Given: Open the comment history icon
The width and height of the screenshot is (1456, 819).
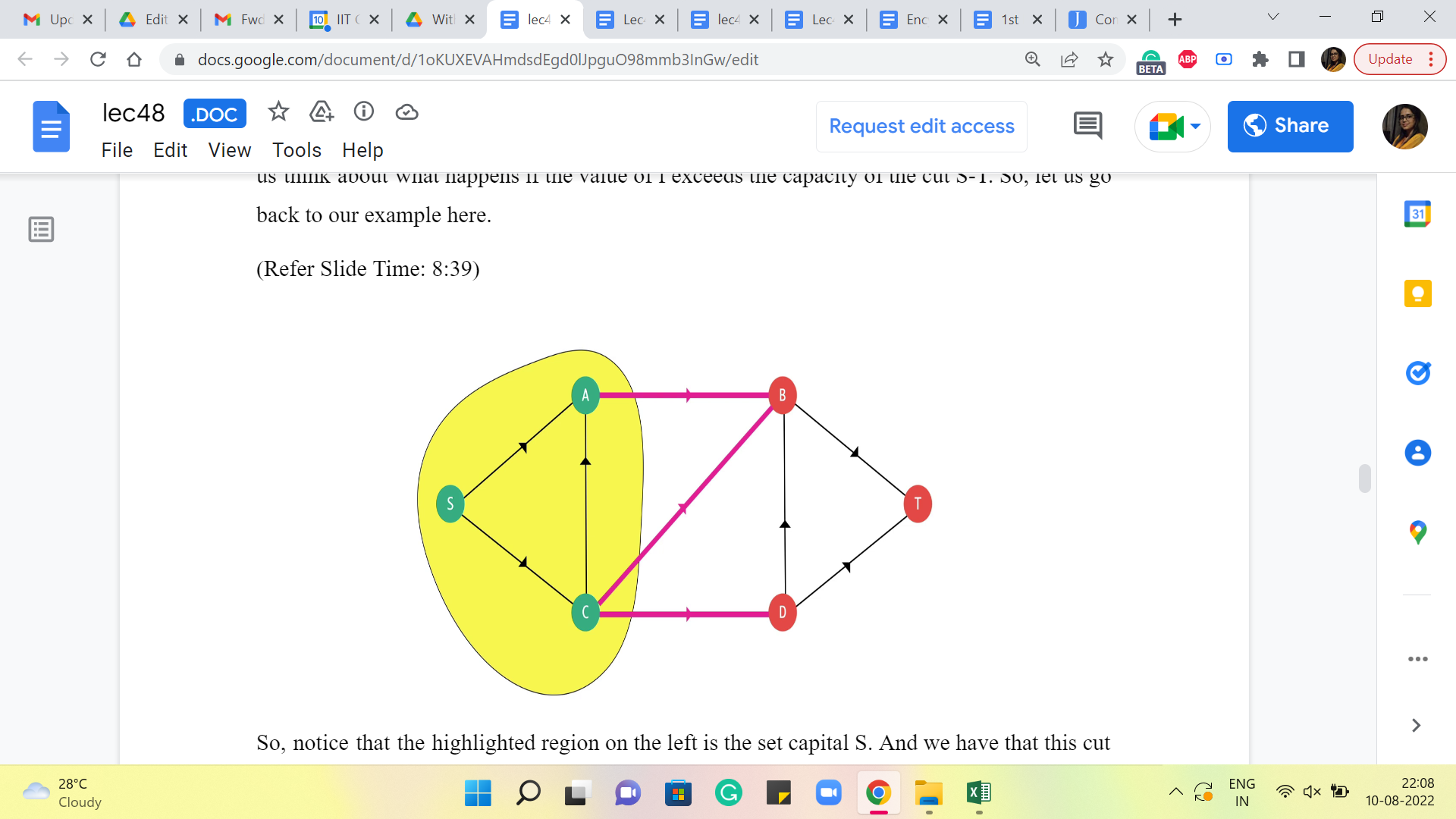Looking at the screenshot, I should (x=1087, y=126).
